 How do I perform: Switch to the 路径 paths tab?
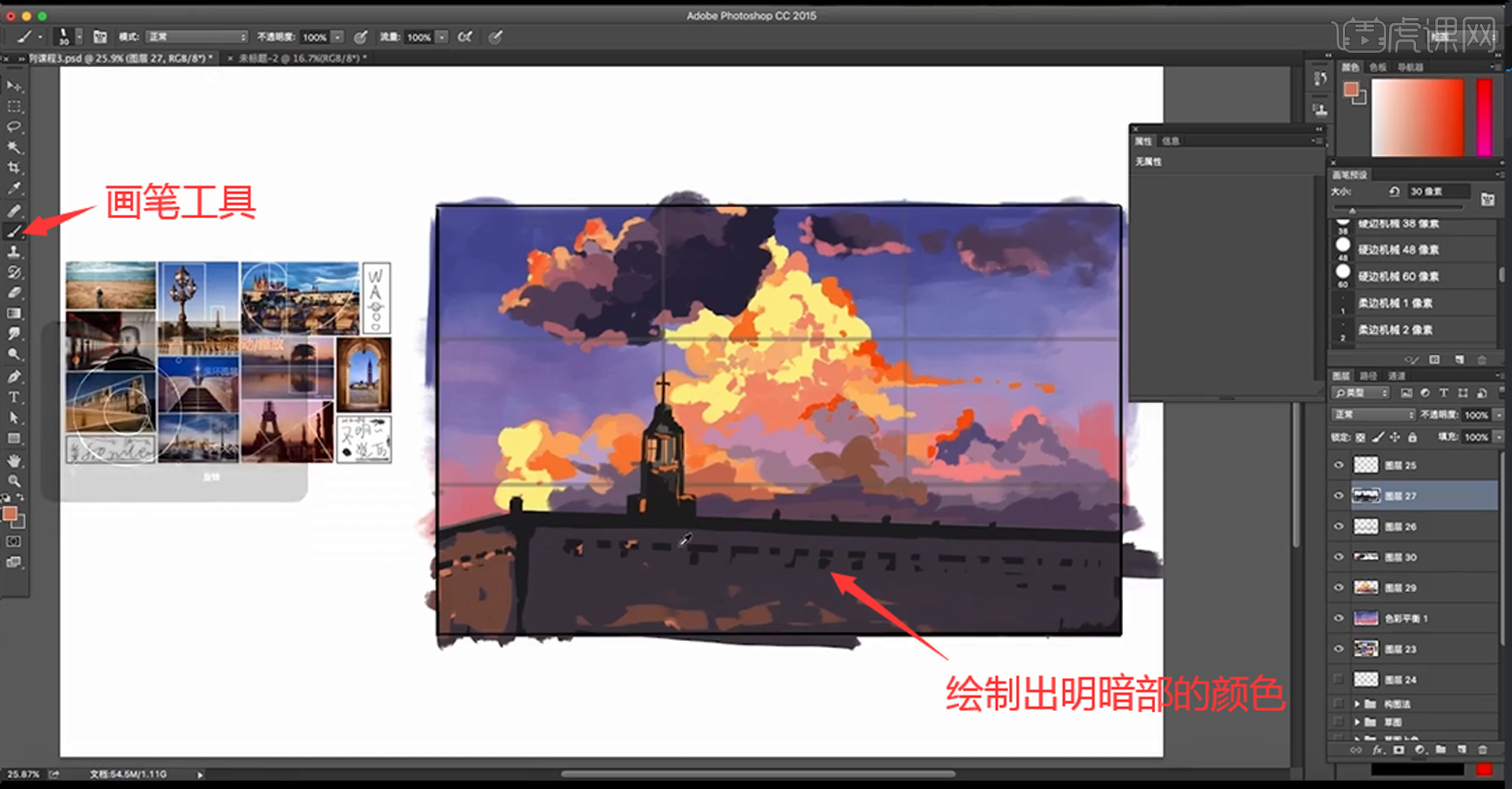[x=1369, y=376]
